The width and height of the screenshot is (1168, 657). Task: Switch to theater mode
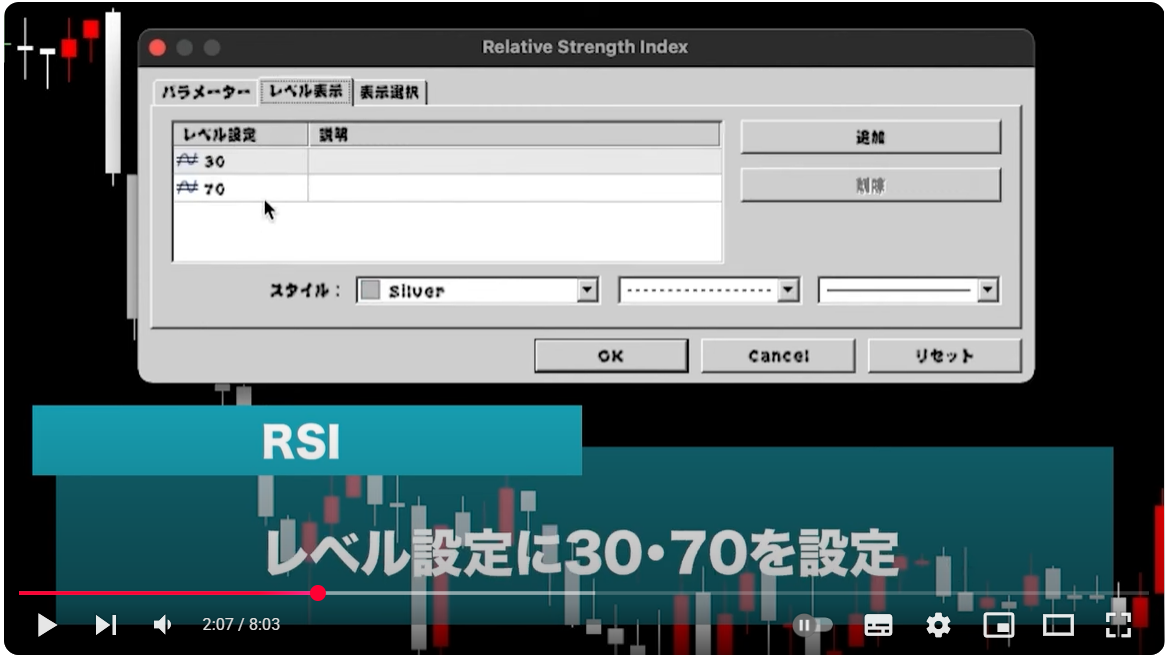[1058, 625]
